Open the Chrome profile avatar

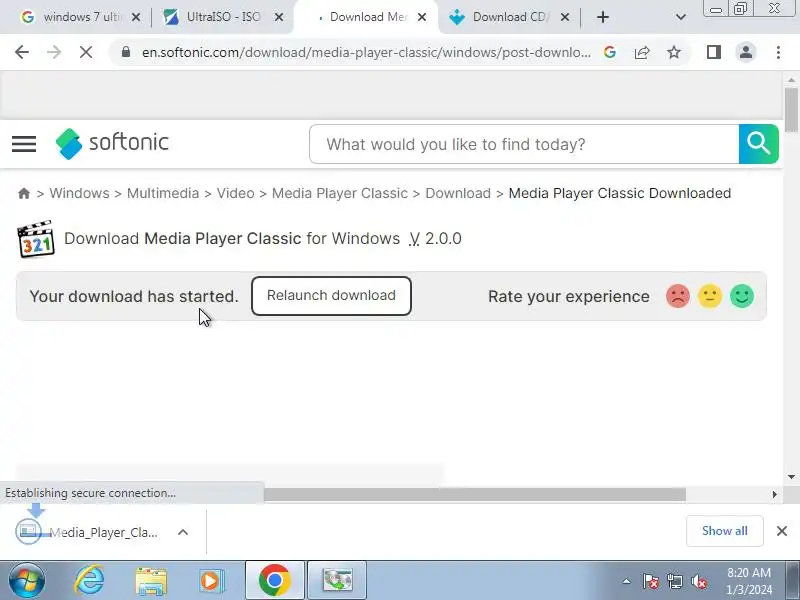[x=745, y=52]
